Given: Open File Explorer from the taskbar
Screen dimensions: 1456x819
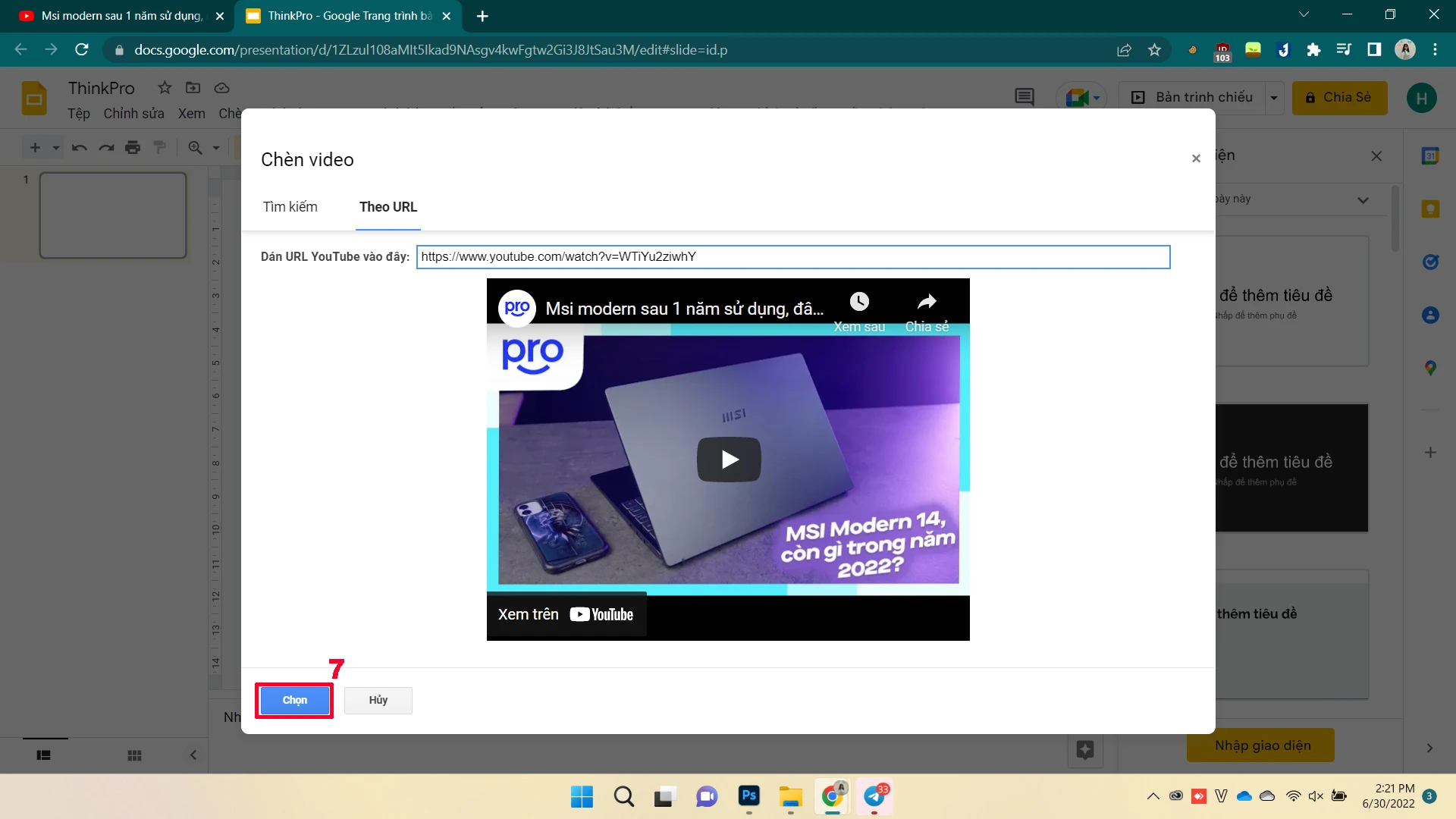Looking at the screenshot, I should 790,796.
